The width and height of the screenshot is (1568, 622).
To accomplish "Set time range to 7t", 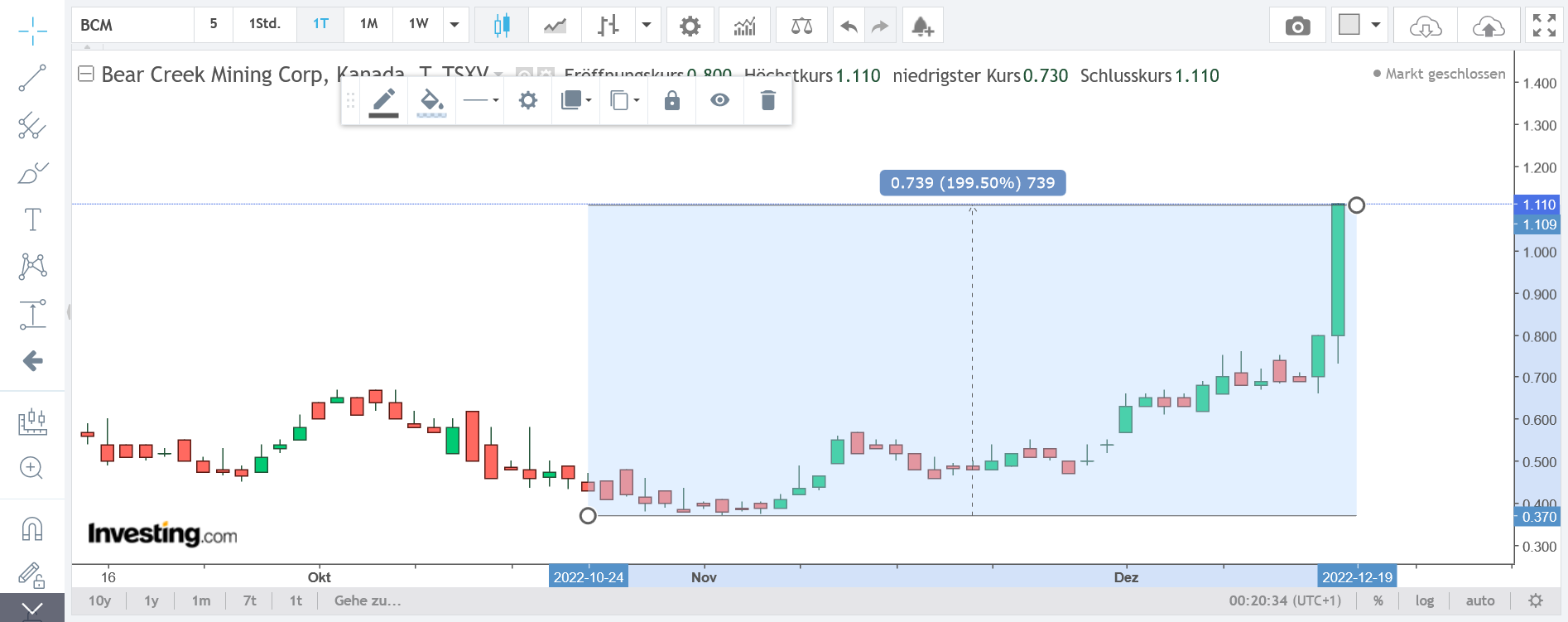I will point(249,600).
